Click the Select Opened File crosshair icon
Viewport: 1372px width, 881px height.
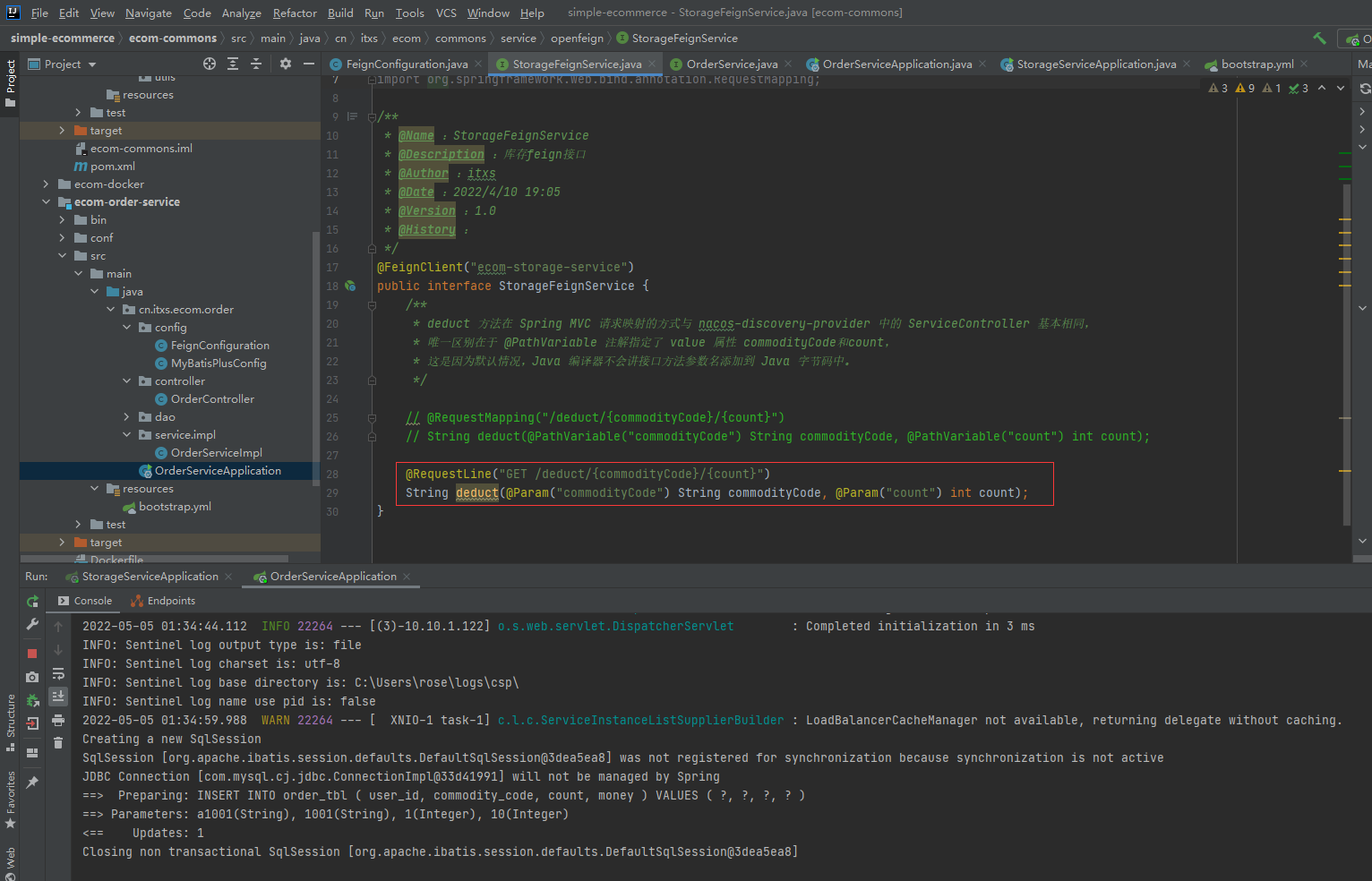pyautogui.click(x=210, y=64)
